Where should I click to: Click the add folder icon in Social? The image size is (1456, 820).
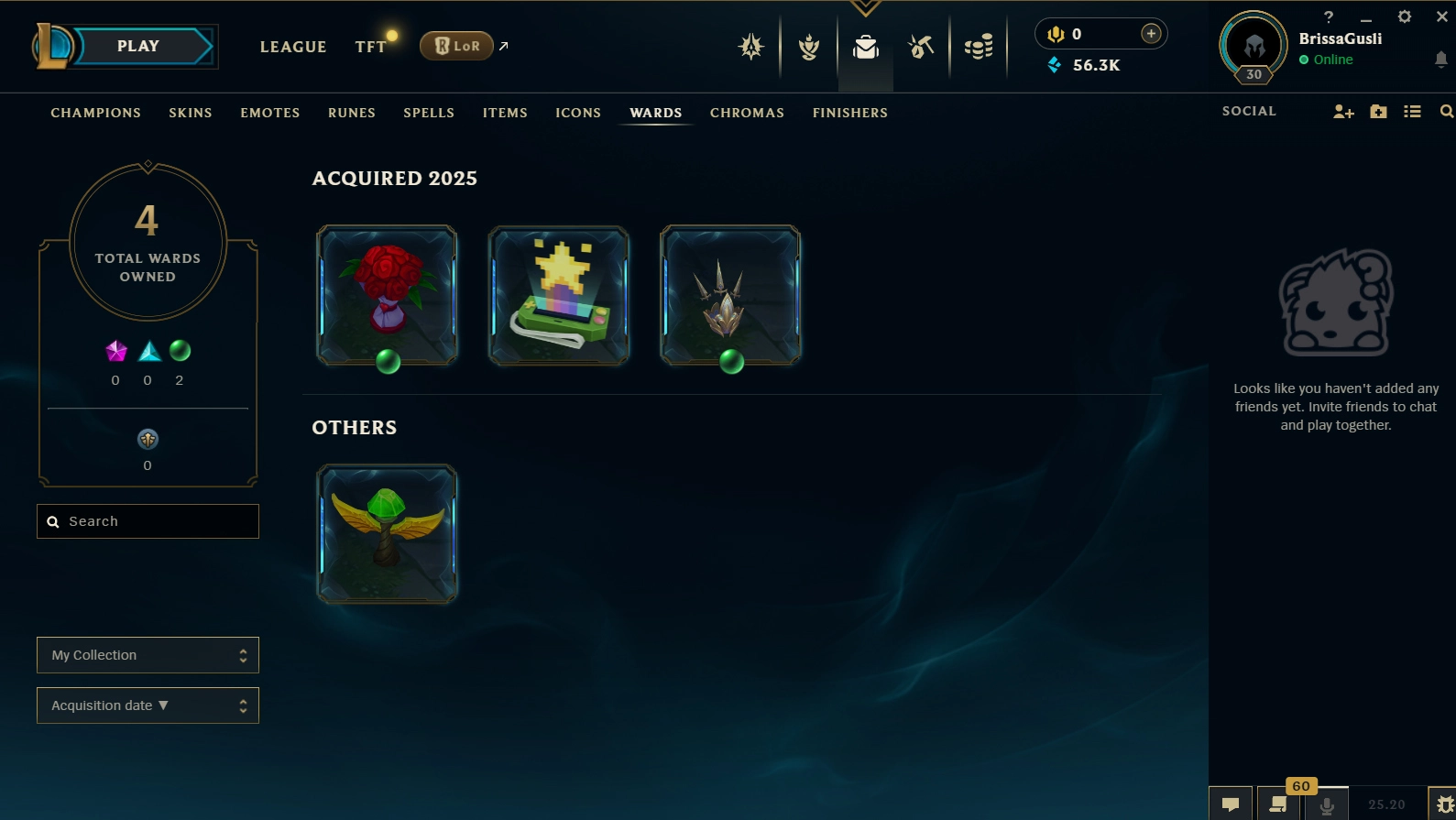(x=1378, y=112)
